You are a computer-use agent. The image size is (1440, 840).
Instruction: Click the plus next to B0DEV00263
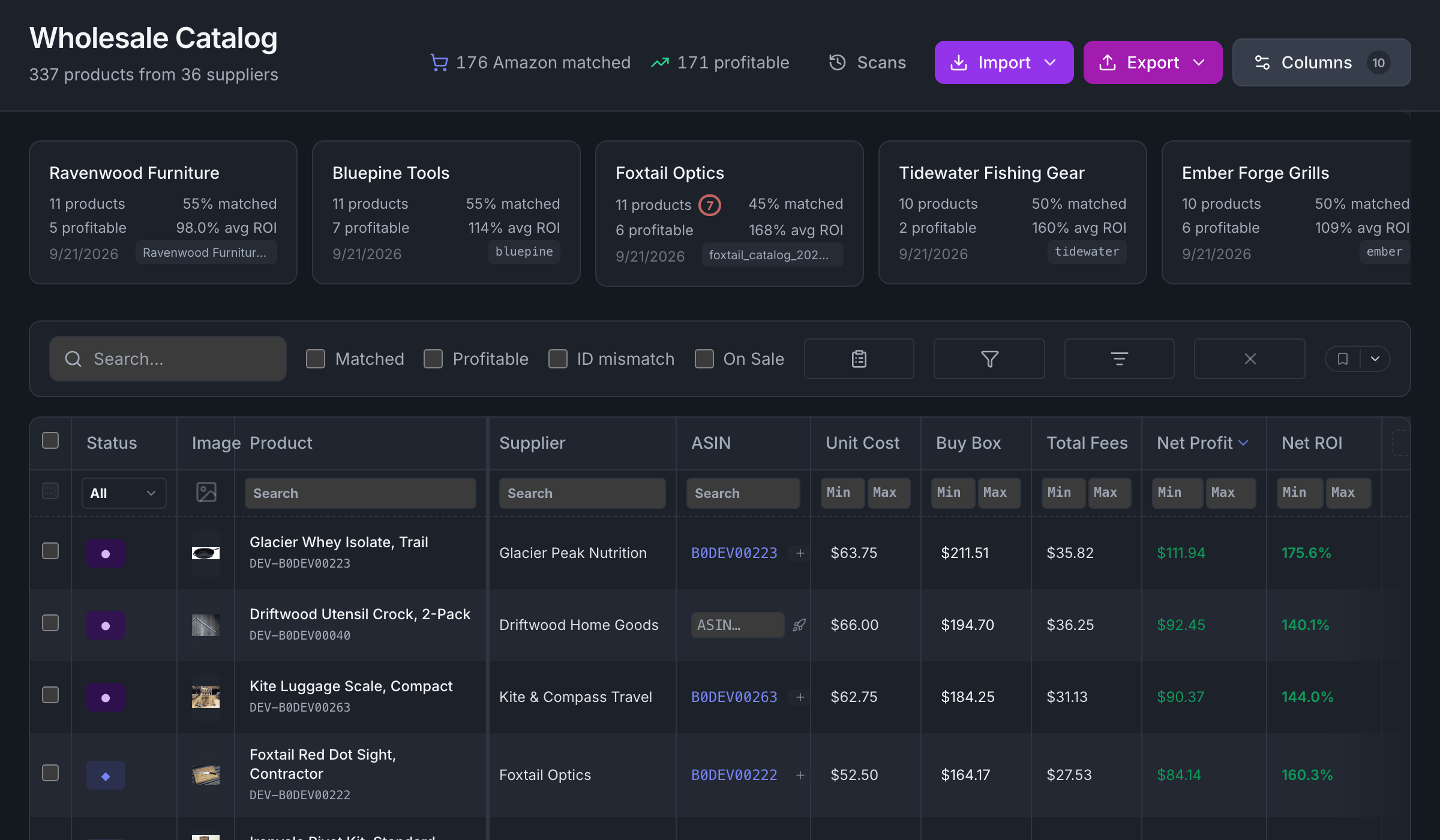[x=800, y=697]
